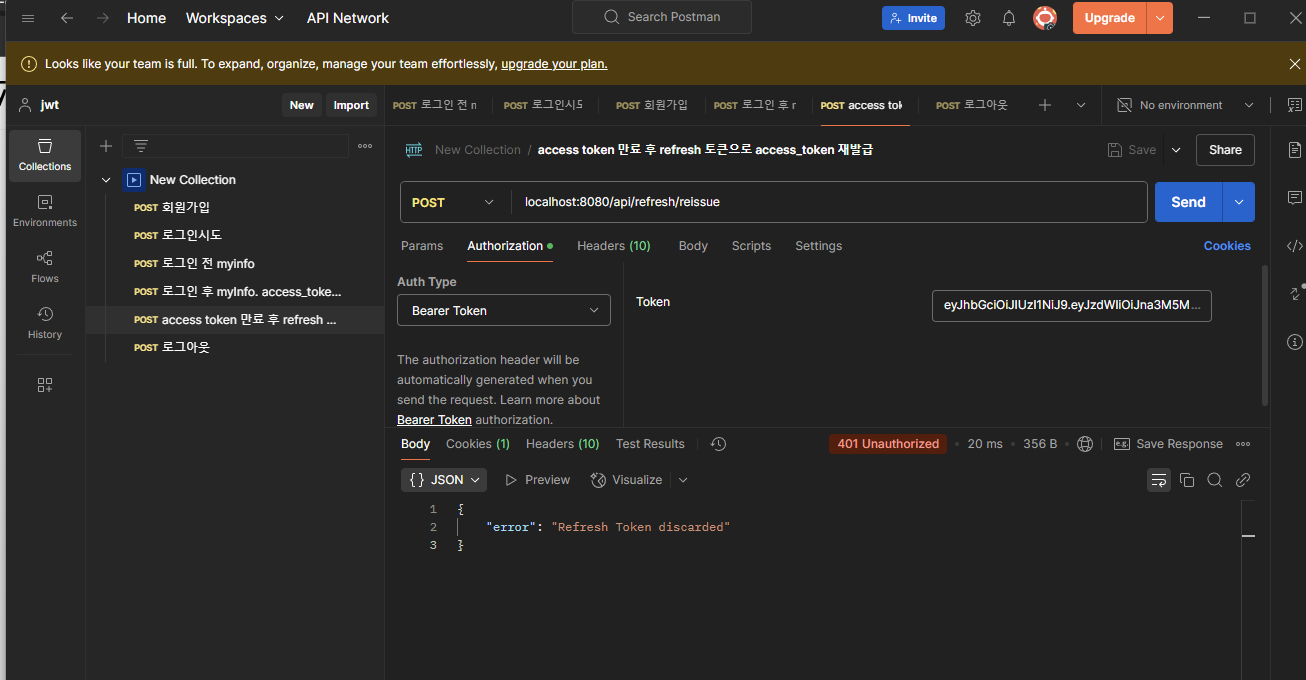The width and height of the screenshot is (1306, 680).
Task: Open the No environment selector
Action: click(1185, 105)
